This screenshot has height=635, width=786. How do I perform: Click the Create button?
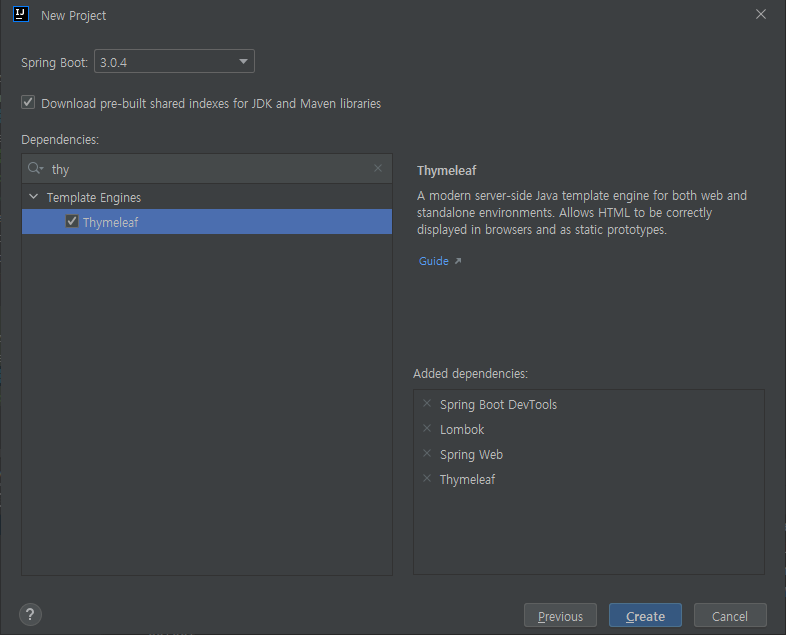click(645, 615)
